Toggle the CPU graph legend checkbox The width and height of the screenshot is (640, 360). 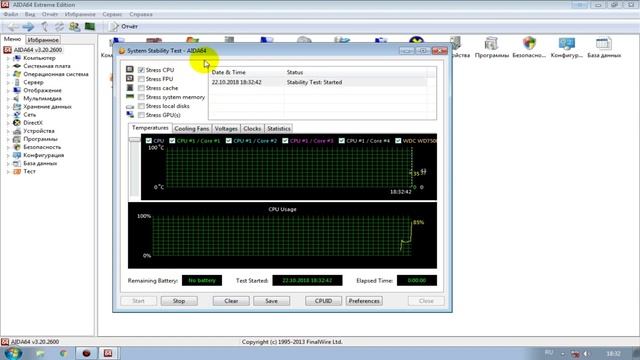click(x=149, y=141)
